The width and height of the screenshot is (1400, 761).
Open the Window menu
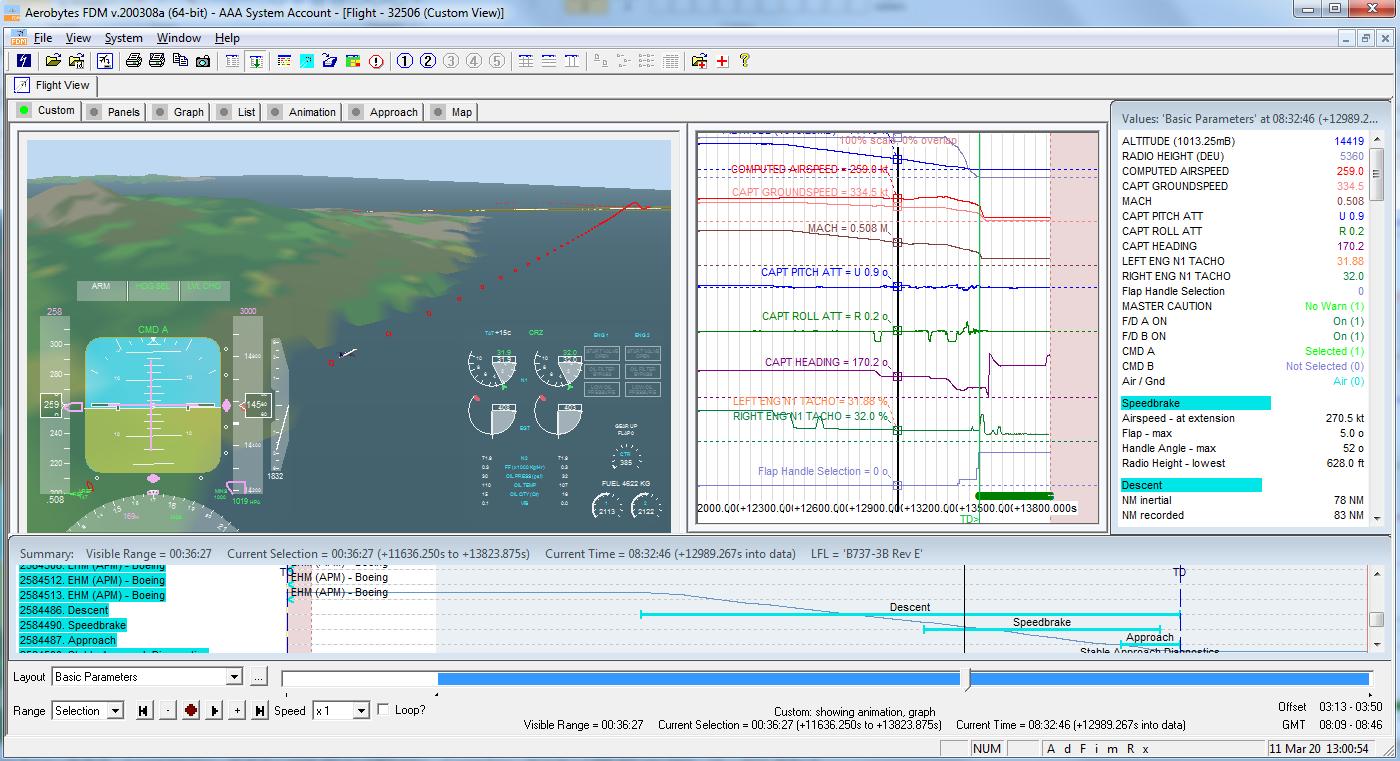coord(179,38)
